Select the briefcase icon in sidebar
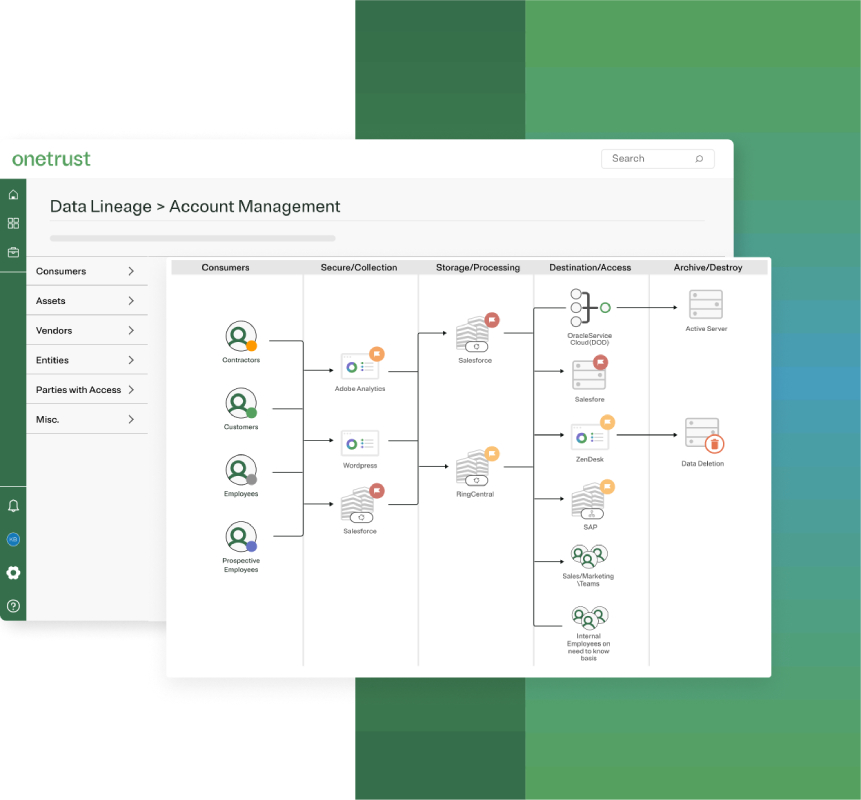 13,252
